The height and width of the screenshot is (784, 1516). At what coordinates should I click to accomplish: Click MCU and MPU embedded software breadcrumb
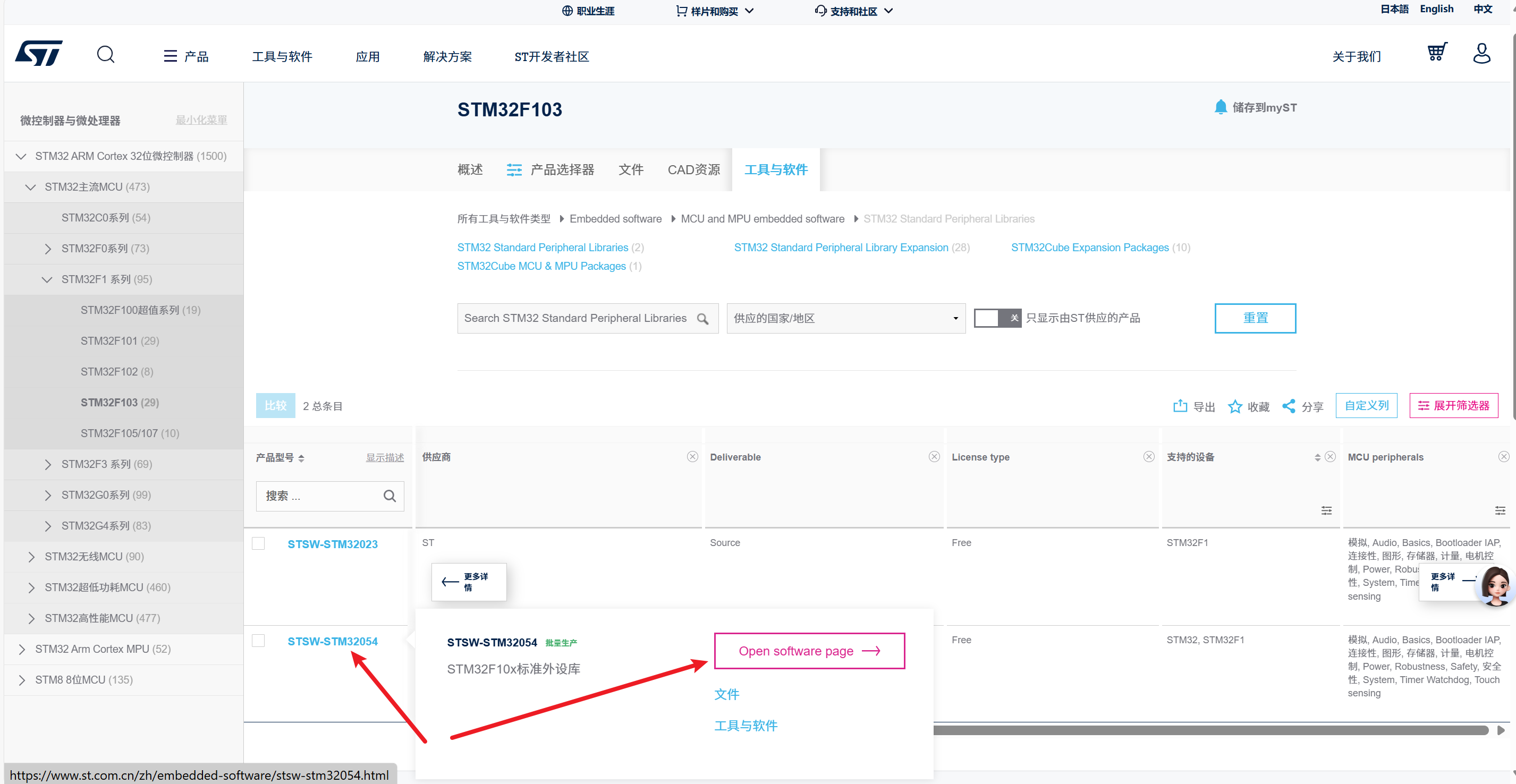762,219
